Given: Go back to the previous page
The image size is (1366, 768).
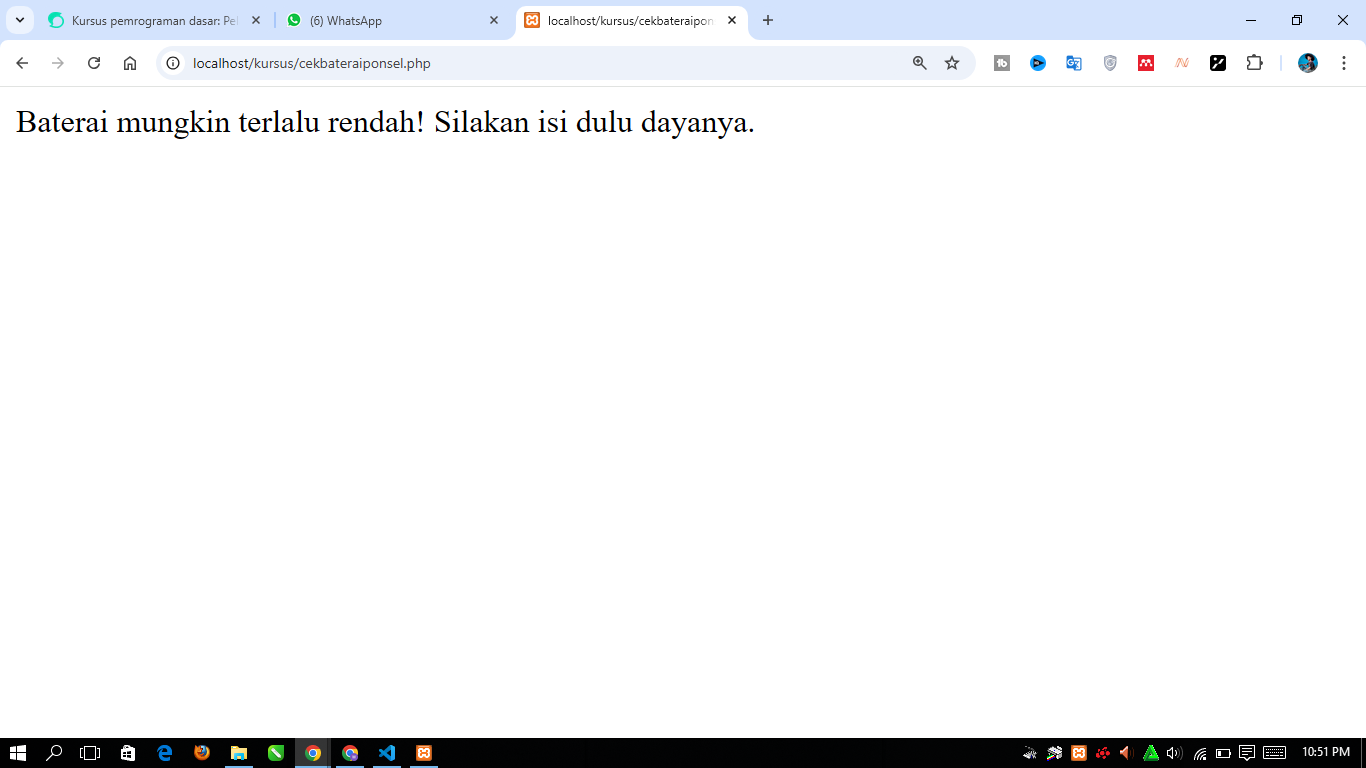Looking at the screenshot, I should 22,63.
